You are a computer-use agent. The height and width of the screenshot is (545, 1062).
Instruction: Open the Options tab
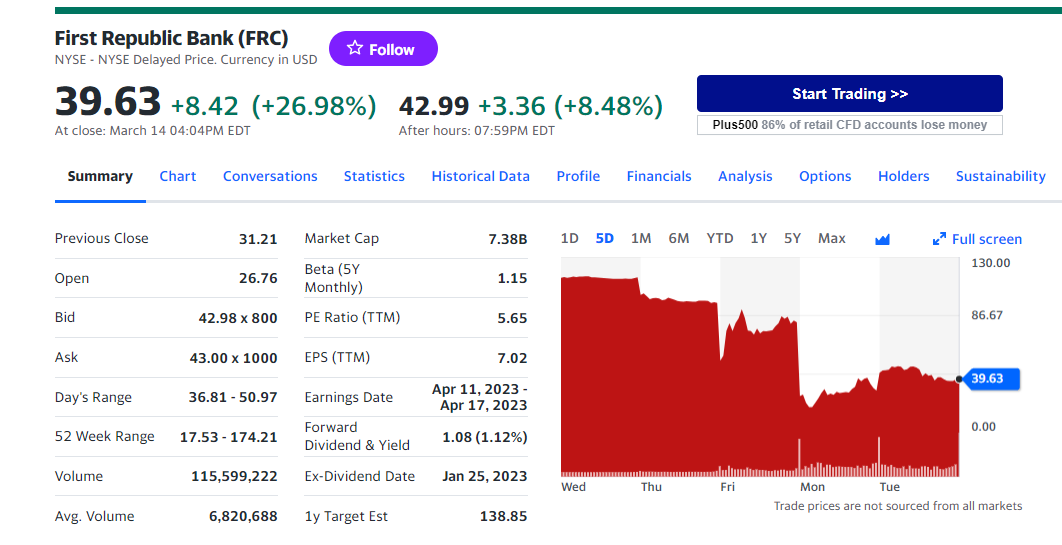click(x=825, y=176)
